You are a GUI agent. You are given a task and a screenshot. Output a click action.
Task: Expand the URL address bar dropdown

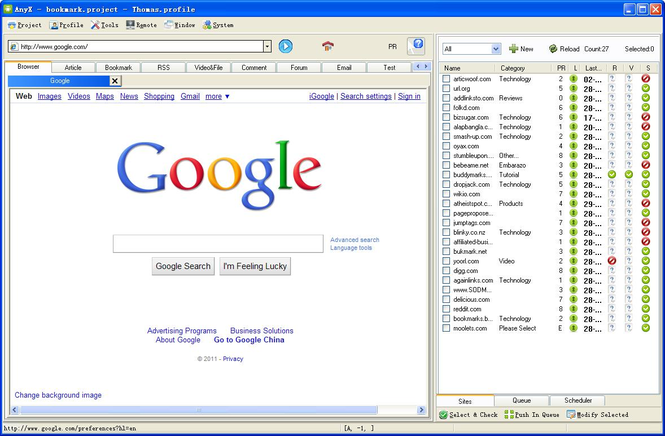click(x=267, y=46)
